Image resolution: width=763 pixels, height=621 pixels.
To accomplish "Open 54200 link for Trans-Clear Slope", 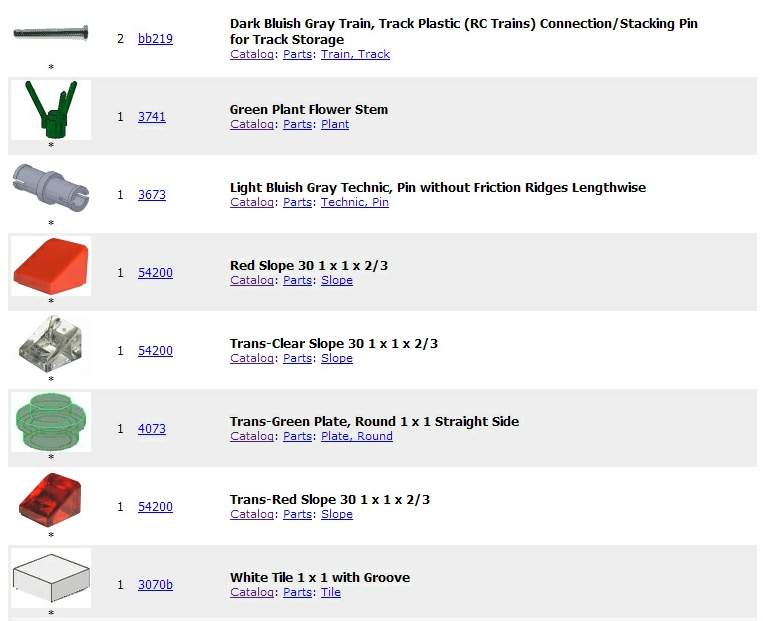I will click(155, 351).
